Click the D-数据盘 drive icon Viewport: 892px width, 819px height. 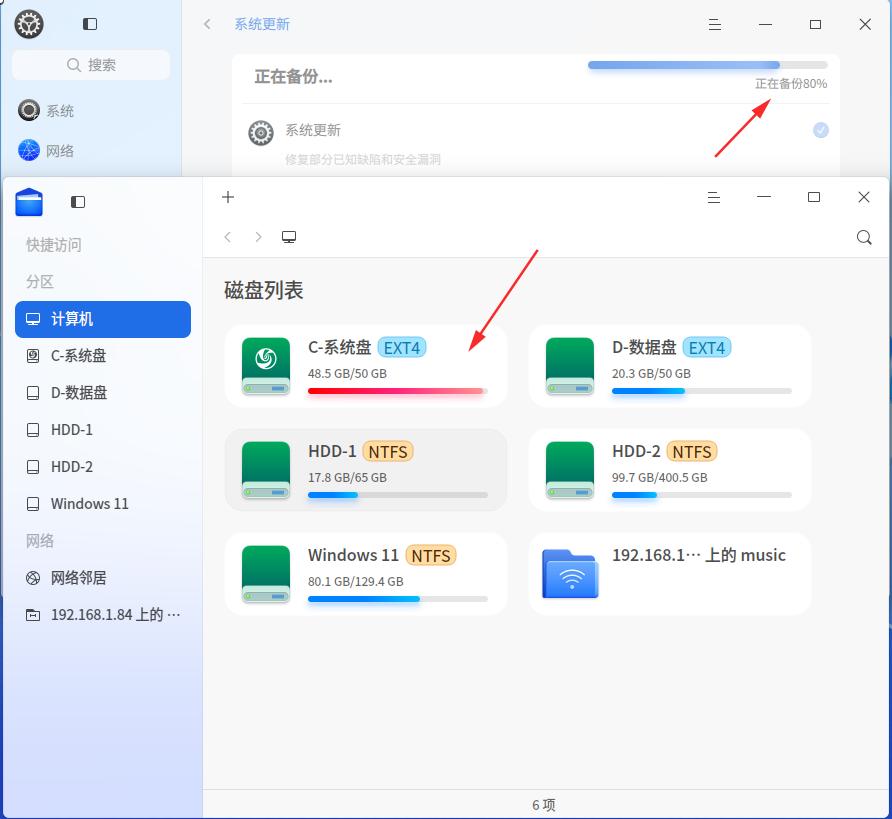click(569, 366)
